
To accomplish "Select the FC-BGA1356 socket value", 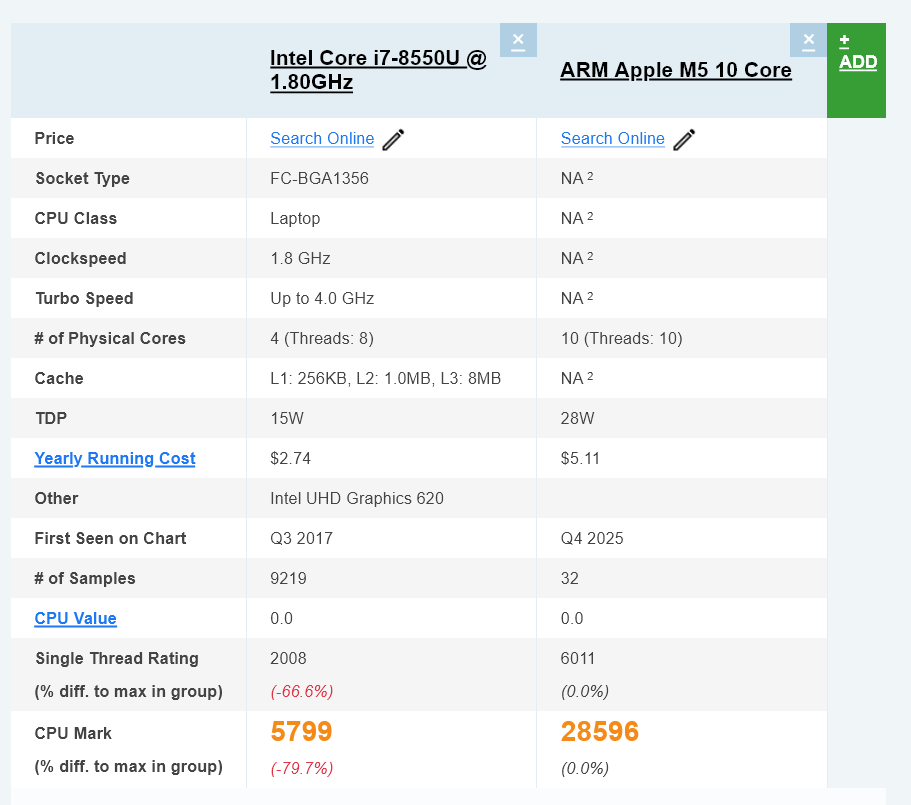I will click(319, 178).
